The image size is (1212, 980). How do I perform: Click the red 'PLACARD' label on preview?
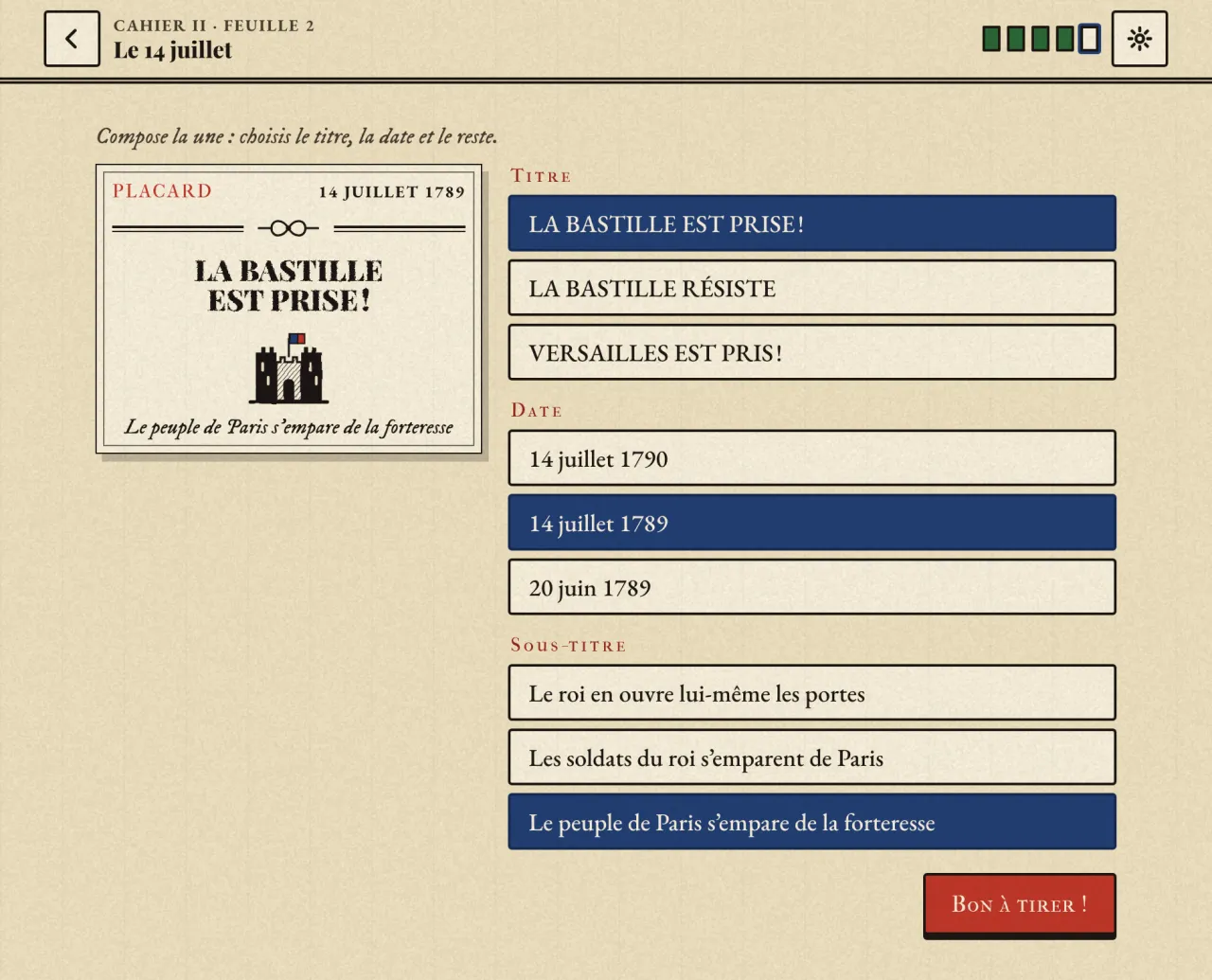162,191
